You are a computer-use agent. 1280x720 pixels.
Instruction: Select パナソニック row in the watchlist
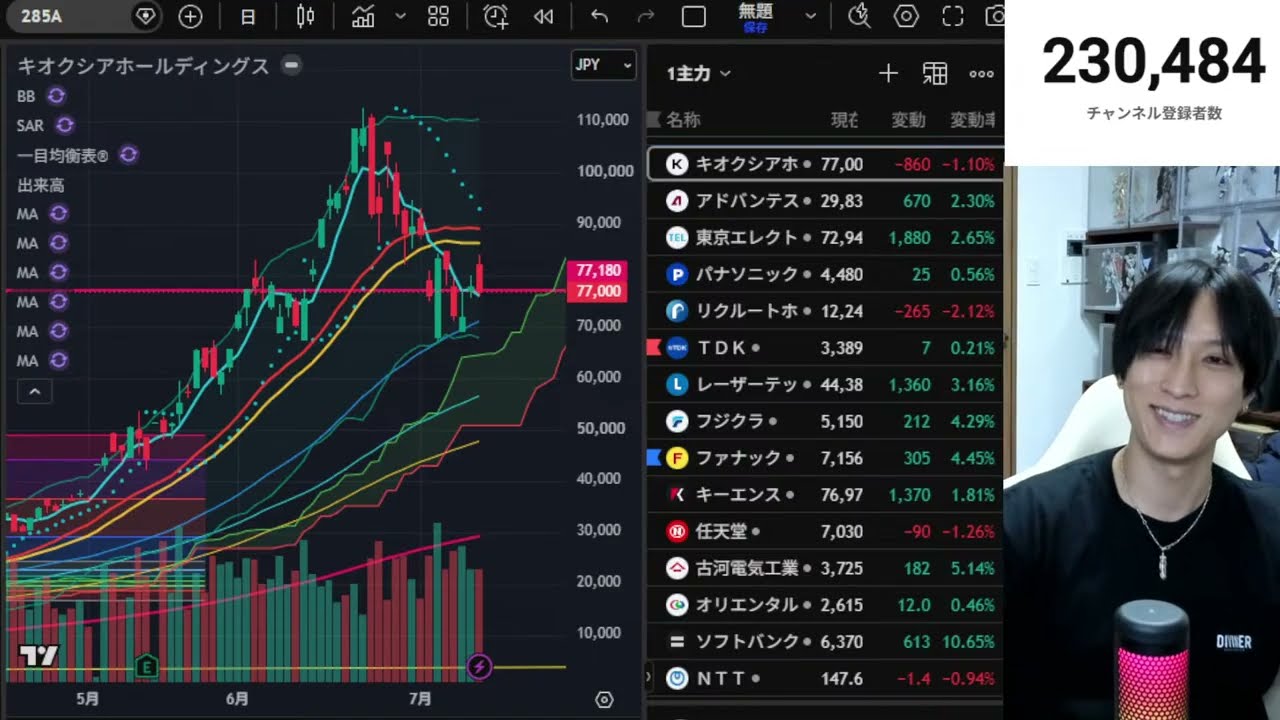click(x=826, y=274)
